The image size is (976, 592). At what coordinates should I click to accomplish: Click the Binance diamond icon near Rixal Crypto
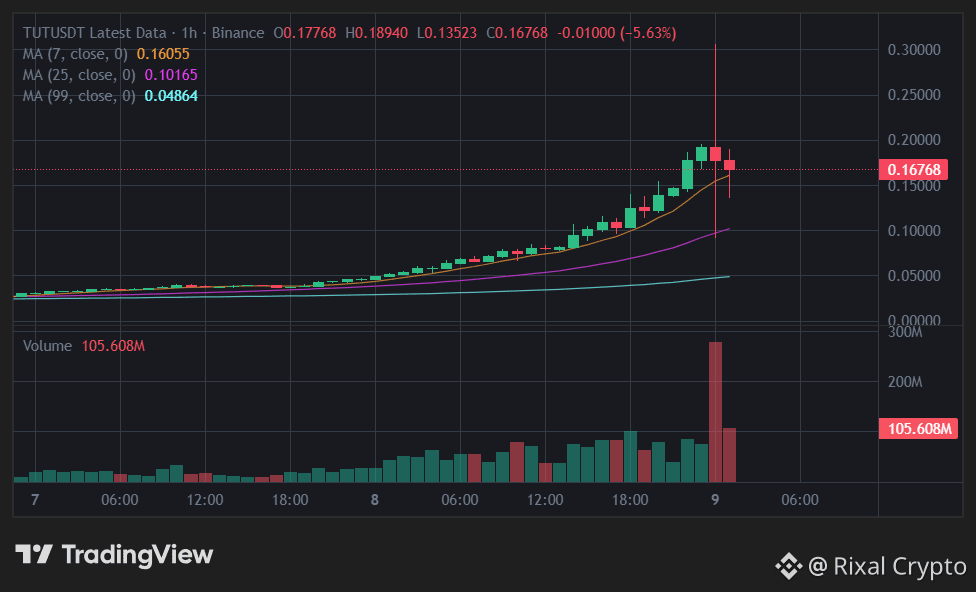pos(788,566)
